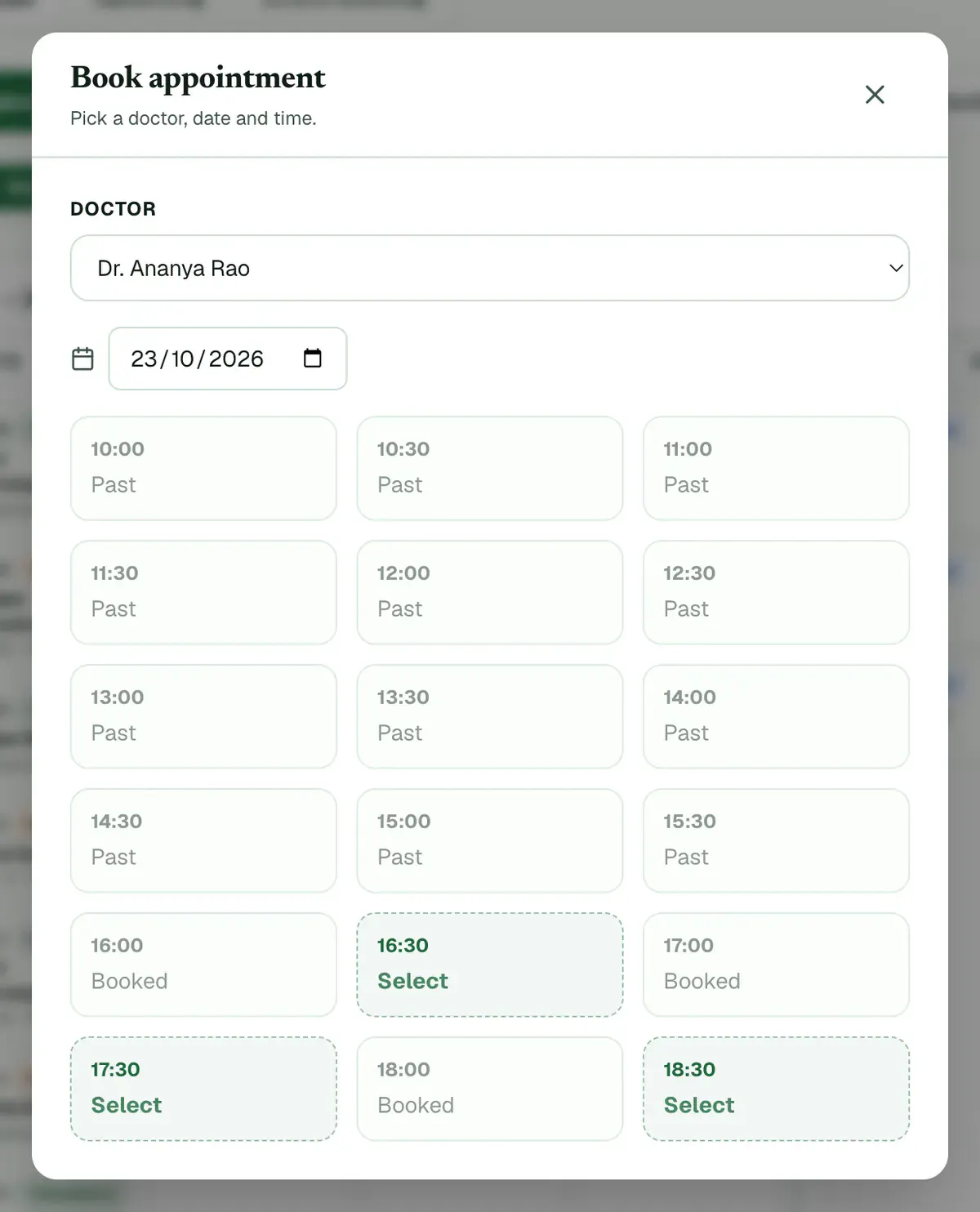This screenshot has height=1212, width=980.
Task: Close the Book appointment dialog
Action: point(875,95)
